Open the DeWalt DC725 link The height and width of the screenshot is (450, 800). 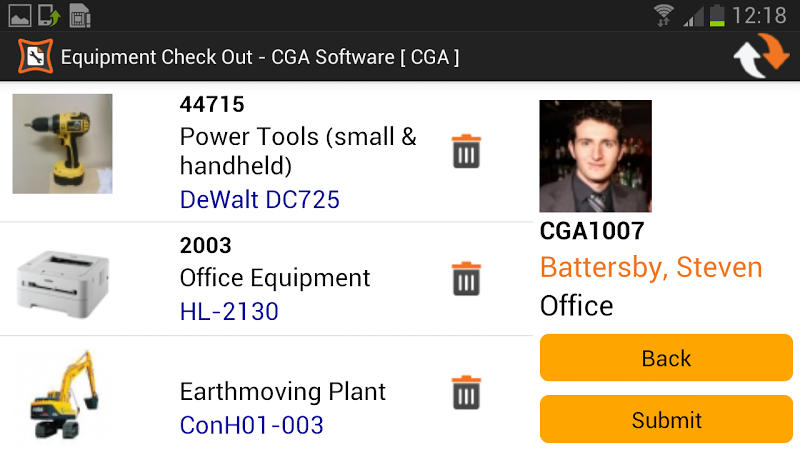pos(260,199)
